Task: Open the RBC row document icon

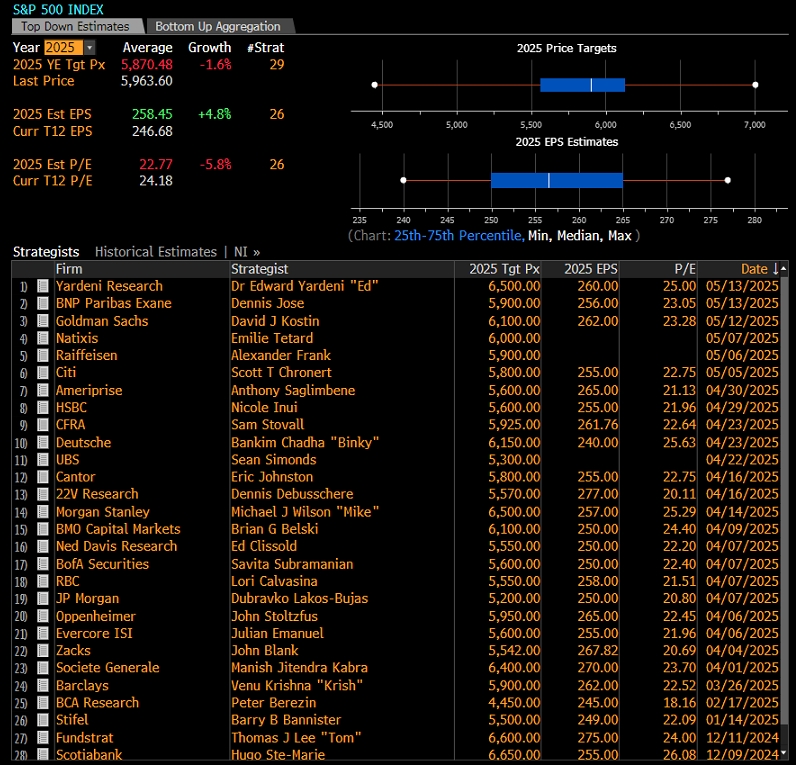Action: (x=43, y=582)
